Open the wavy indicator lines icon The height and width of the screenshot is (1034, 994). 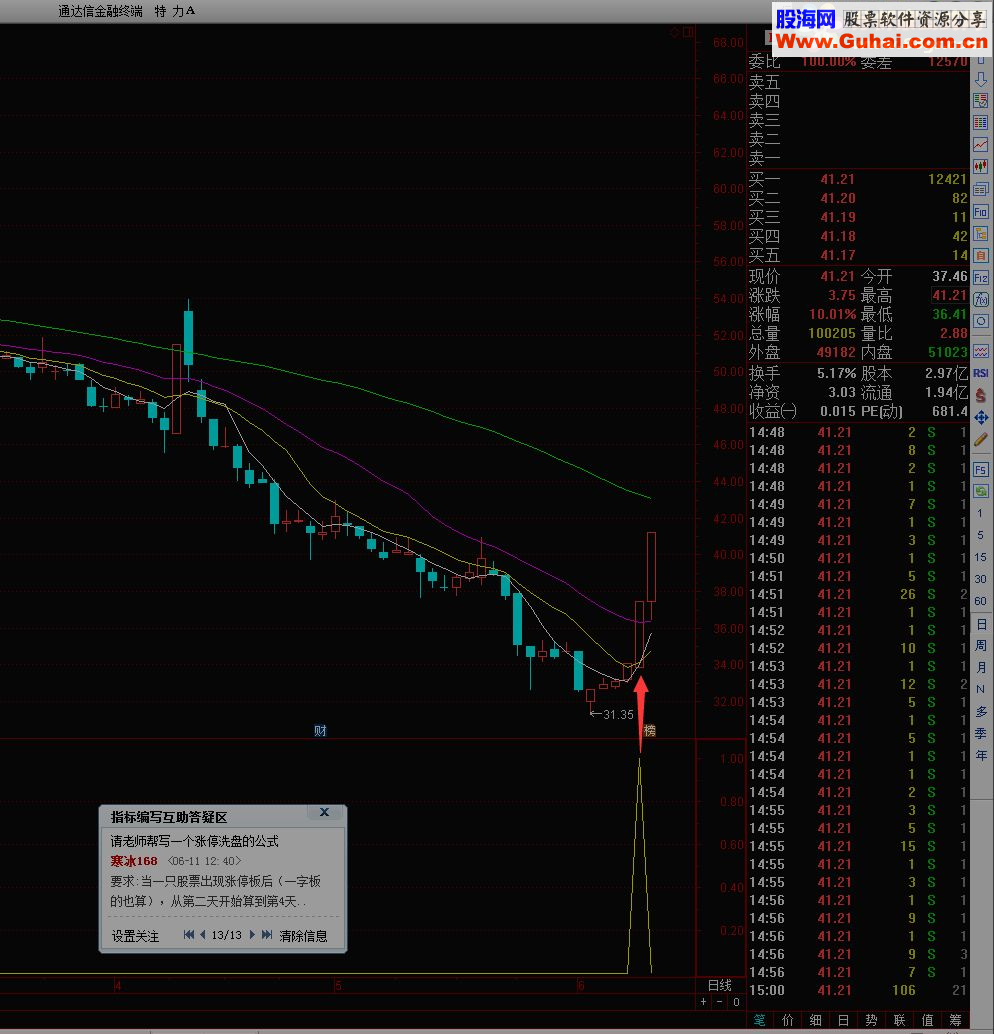[981, 350]
